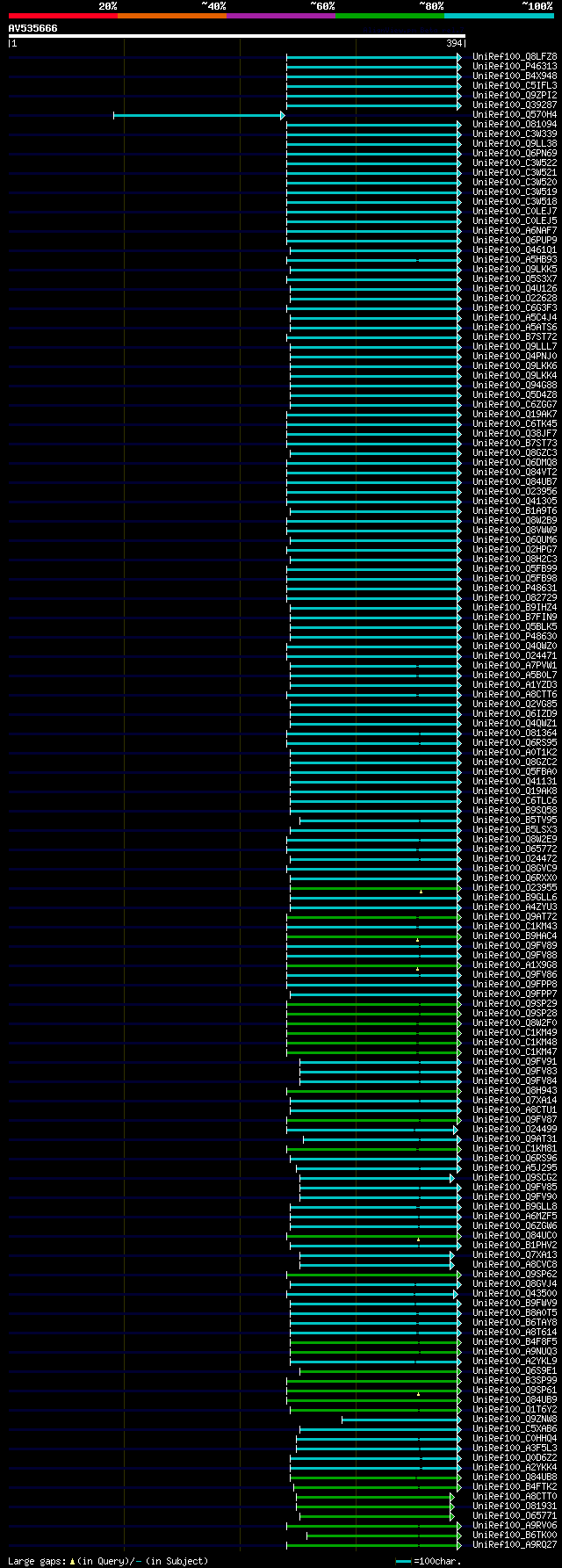Click the UniRef100_Q38JF7 label
Screen dimensions: 562x1568
point(515,433)
